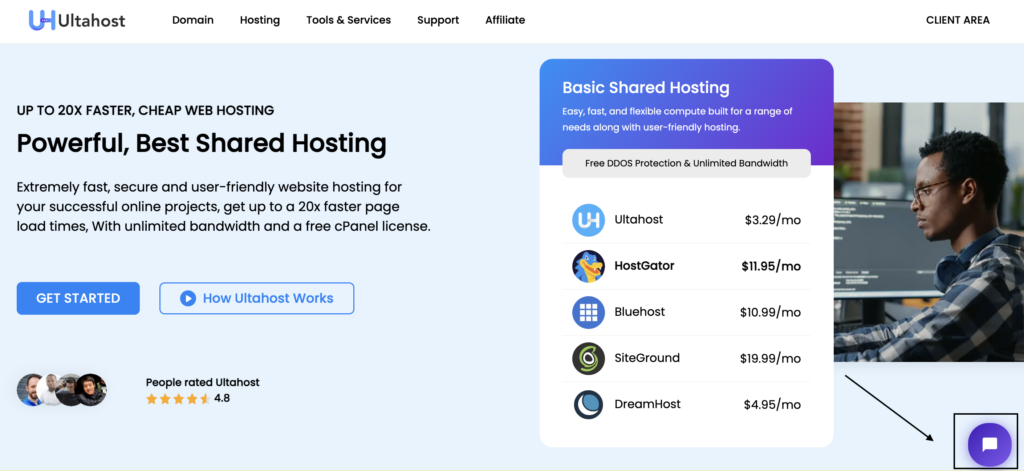Viewport: 1024px width, 471px height.
Task: Click the 4.8 rating value
Action: 222,398
